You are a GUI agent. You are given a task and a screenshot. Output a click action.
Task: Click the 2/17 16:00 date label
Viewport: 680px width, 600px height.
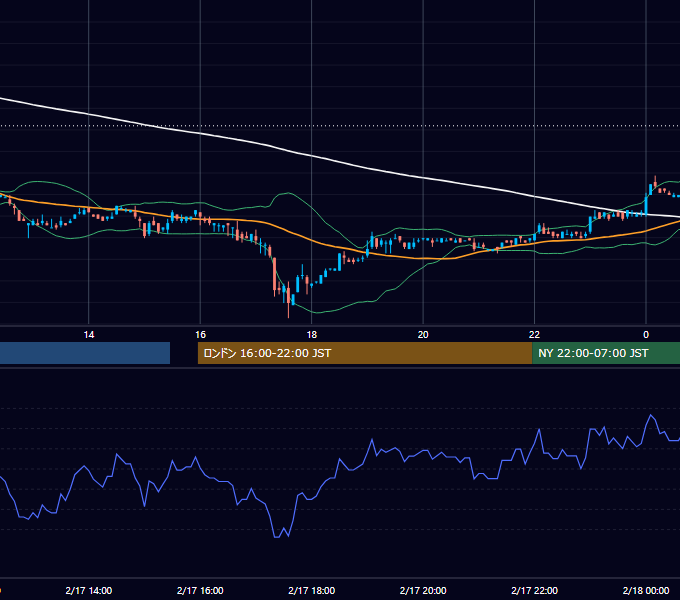[x=200, y=590]
